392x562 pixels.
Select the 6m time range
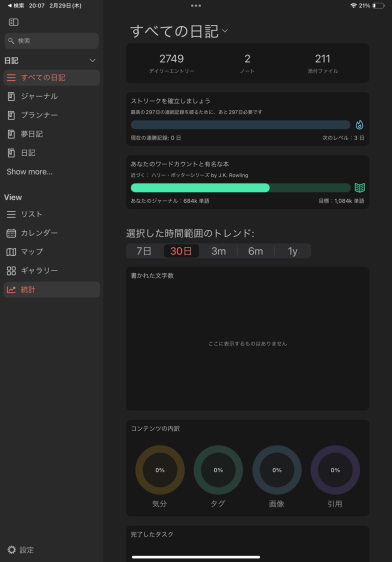(255, 251)
